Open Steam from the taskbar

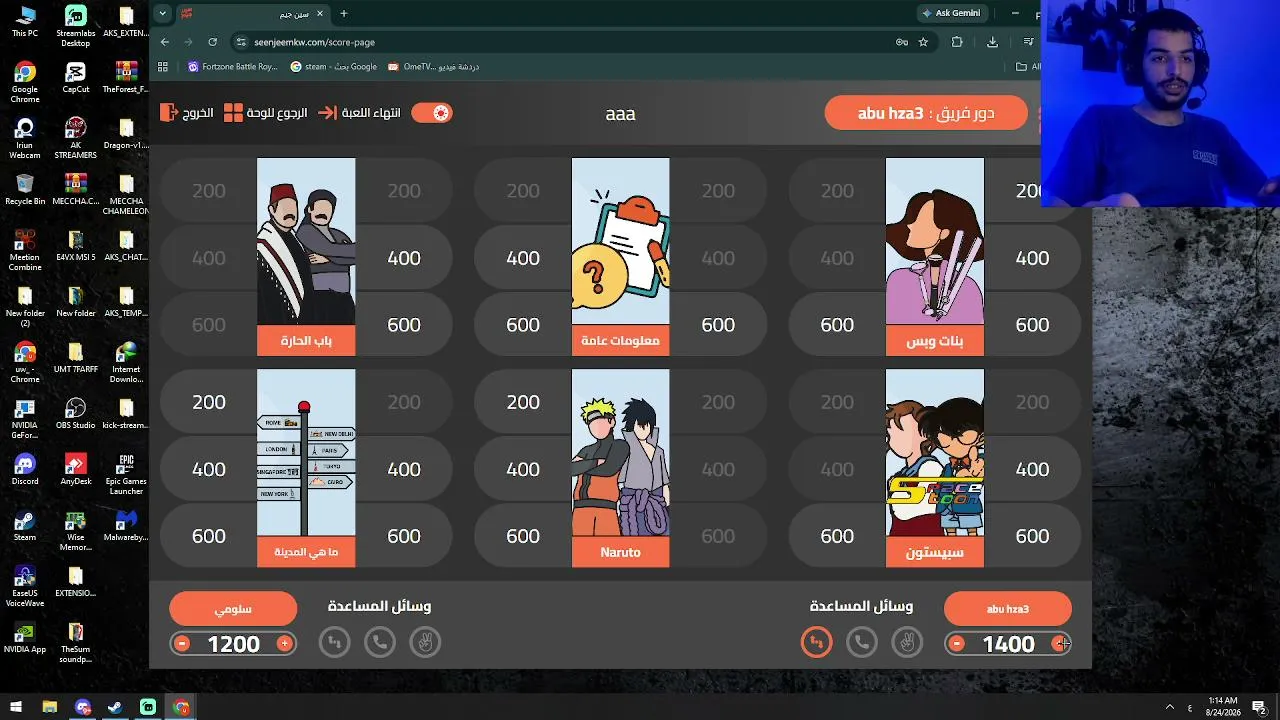coord(115,707)
